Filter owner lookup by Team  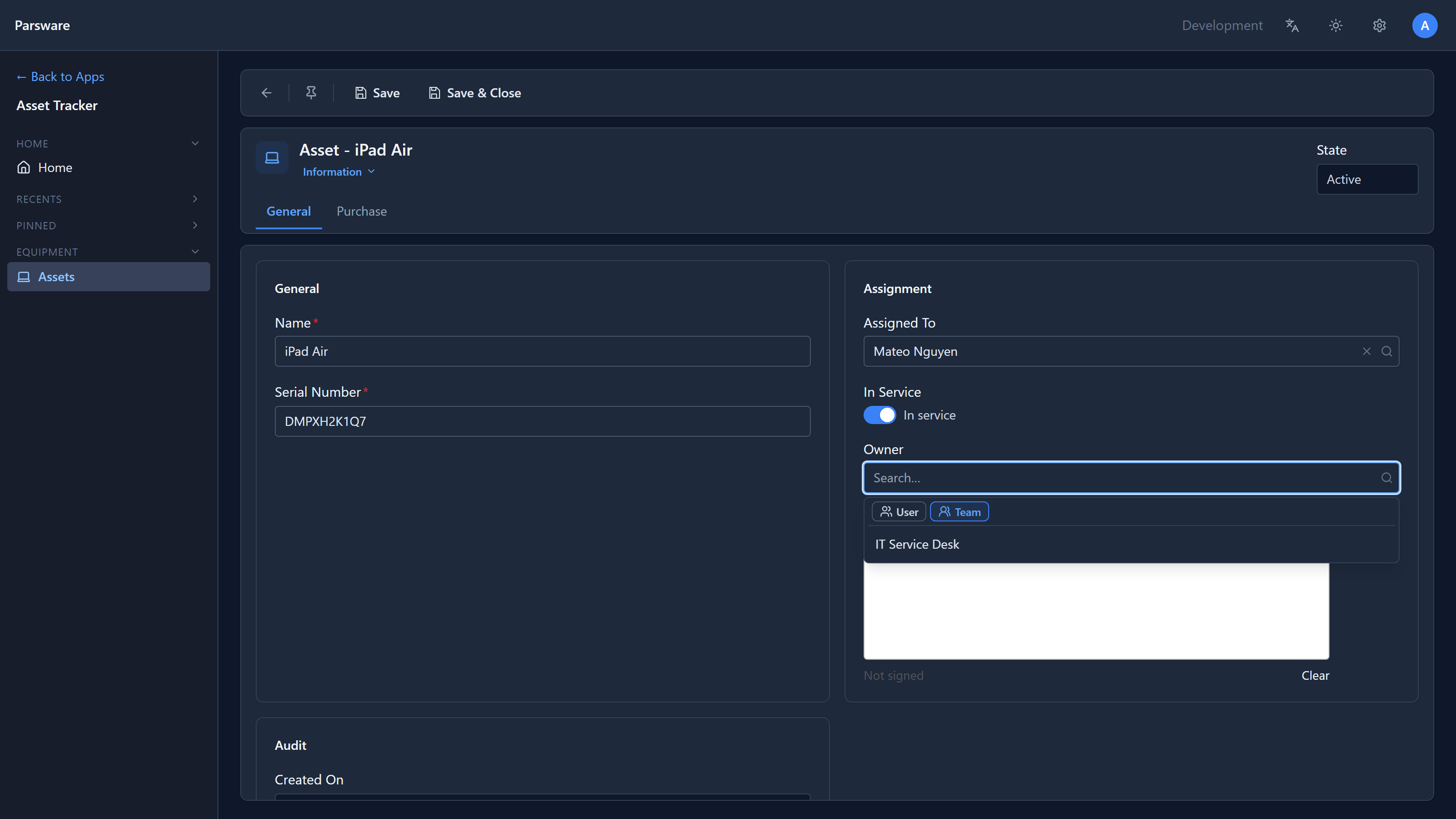point(959,512)
